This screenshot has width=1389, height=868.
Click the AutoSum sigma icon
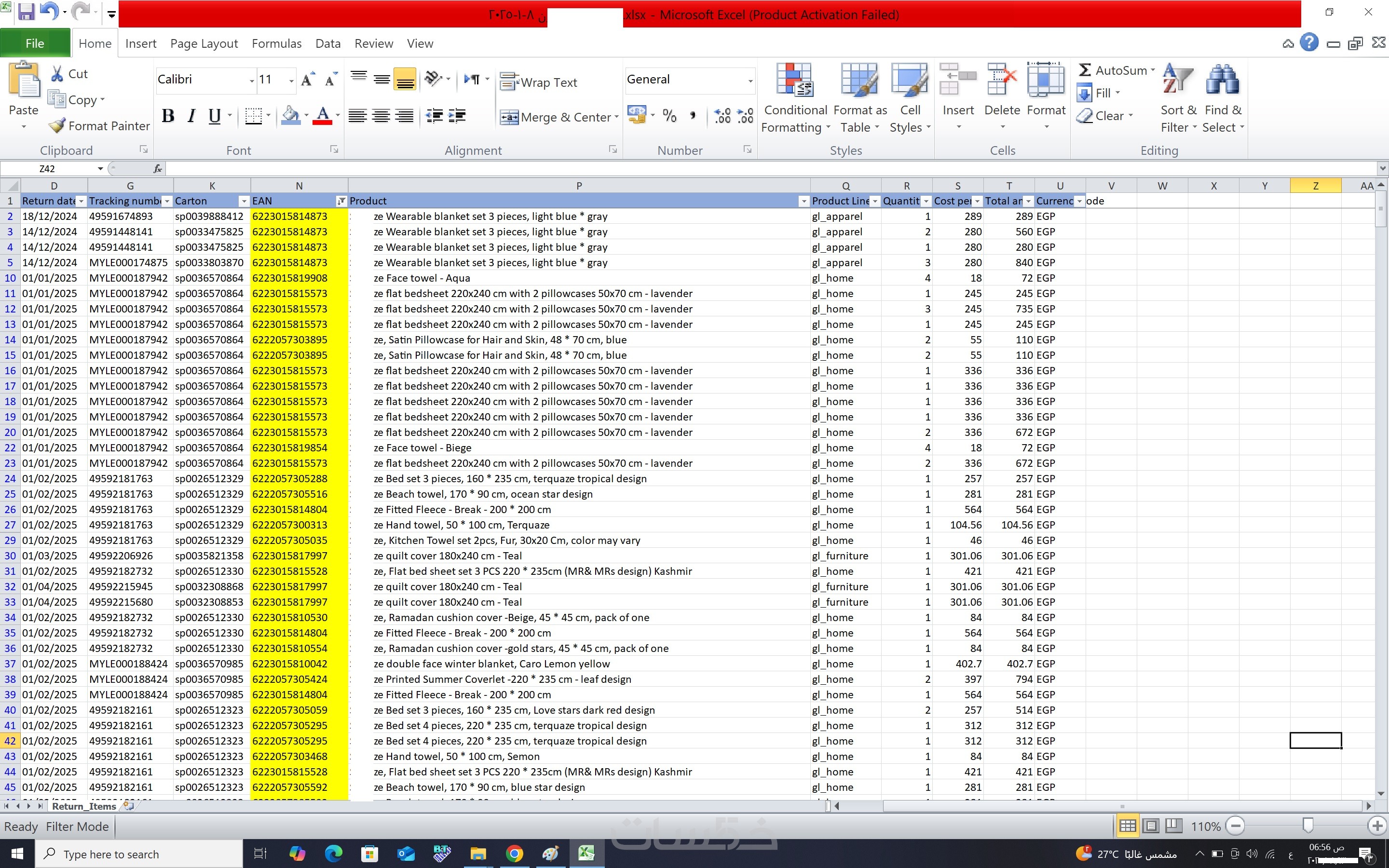(x=1084, y=70)
